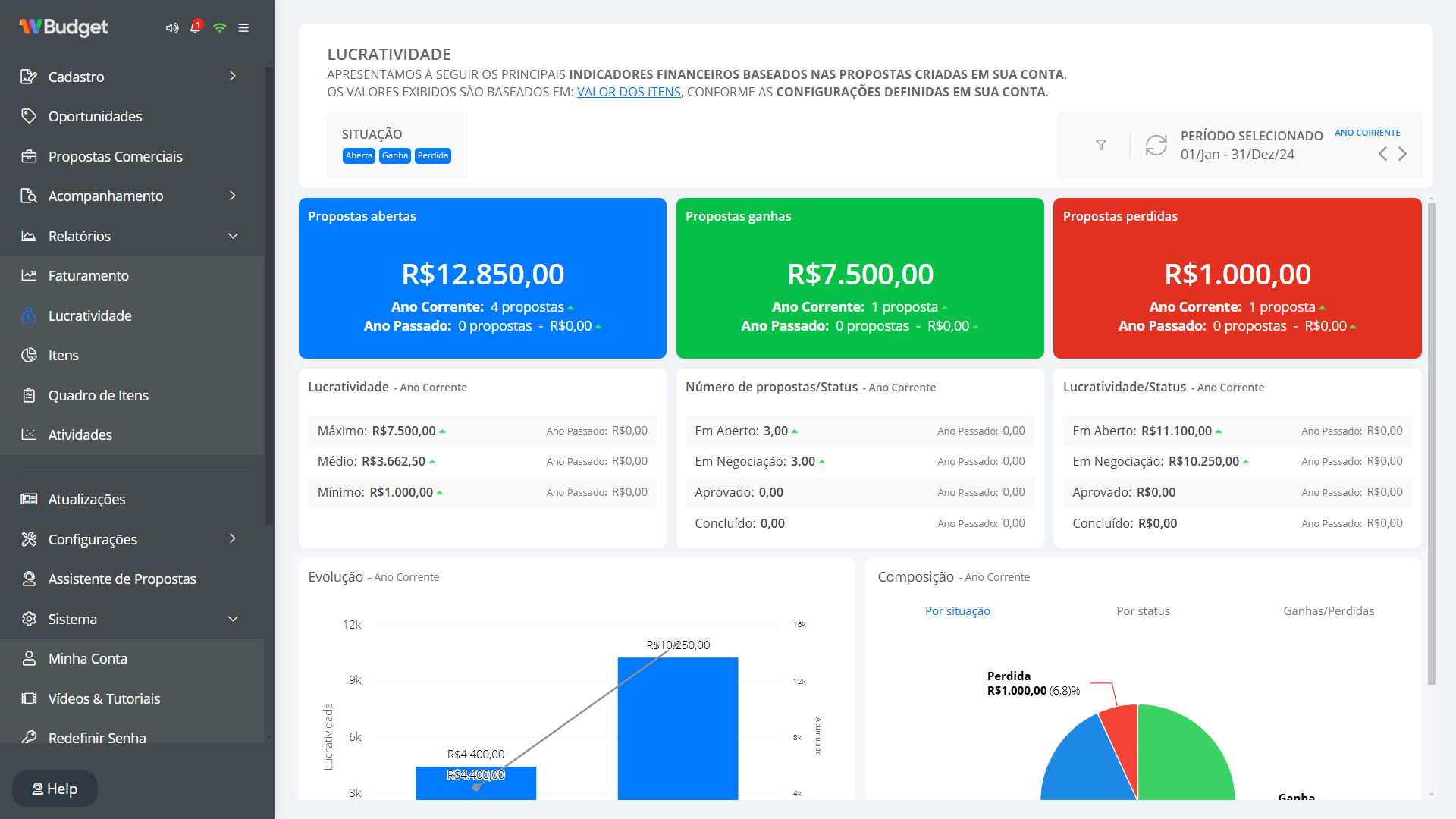Image resolution: width=1456 pixels, height=819 pixels.
Task: Toggle the Aberta situation filter tag
Action: pyautogui.click(x=359, y=155)
